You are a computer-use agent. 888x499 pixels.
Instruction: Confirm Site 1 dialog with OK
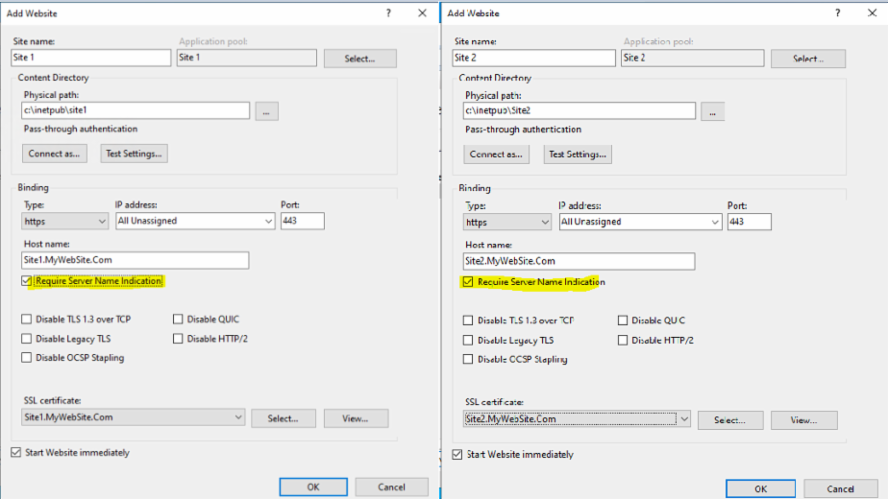[x=313, y=487]
